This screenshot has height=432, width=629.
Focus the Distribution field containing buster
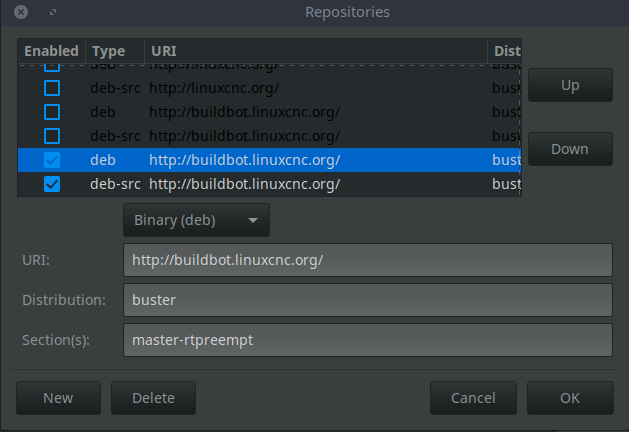pos(368,300)
